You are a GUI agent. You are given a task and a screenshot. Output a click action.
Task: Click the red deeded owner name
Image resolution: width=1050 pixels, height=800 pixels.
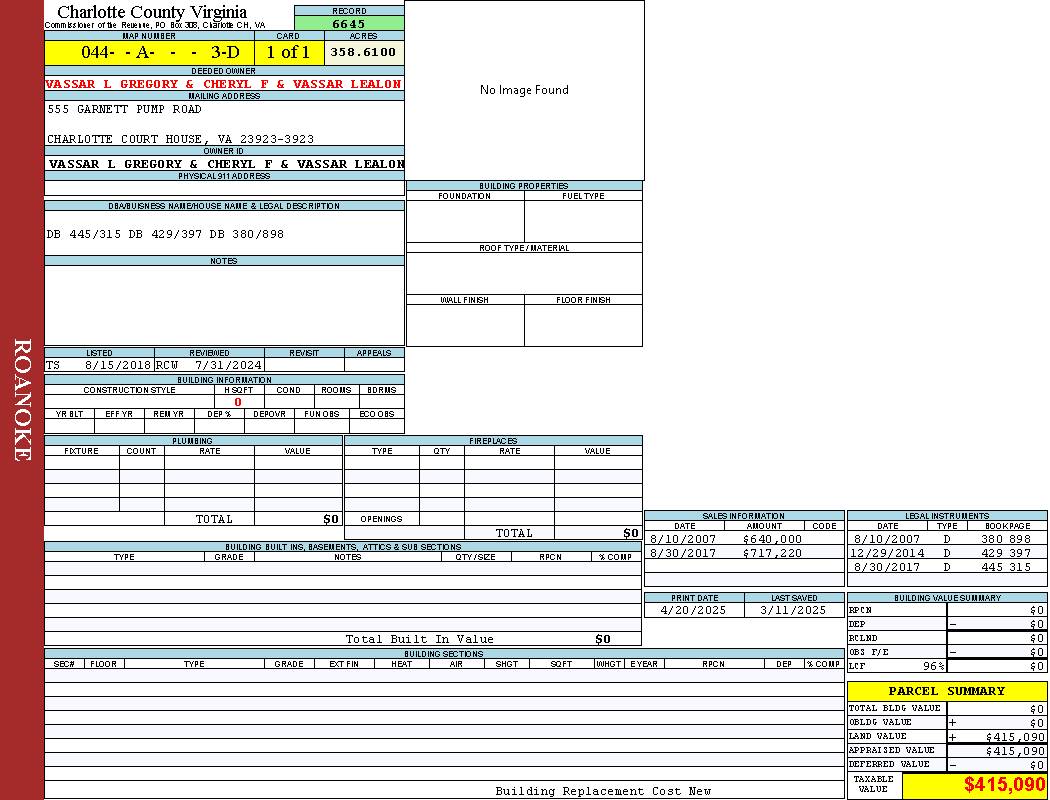(x=223, y=84)
